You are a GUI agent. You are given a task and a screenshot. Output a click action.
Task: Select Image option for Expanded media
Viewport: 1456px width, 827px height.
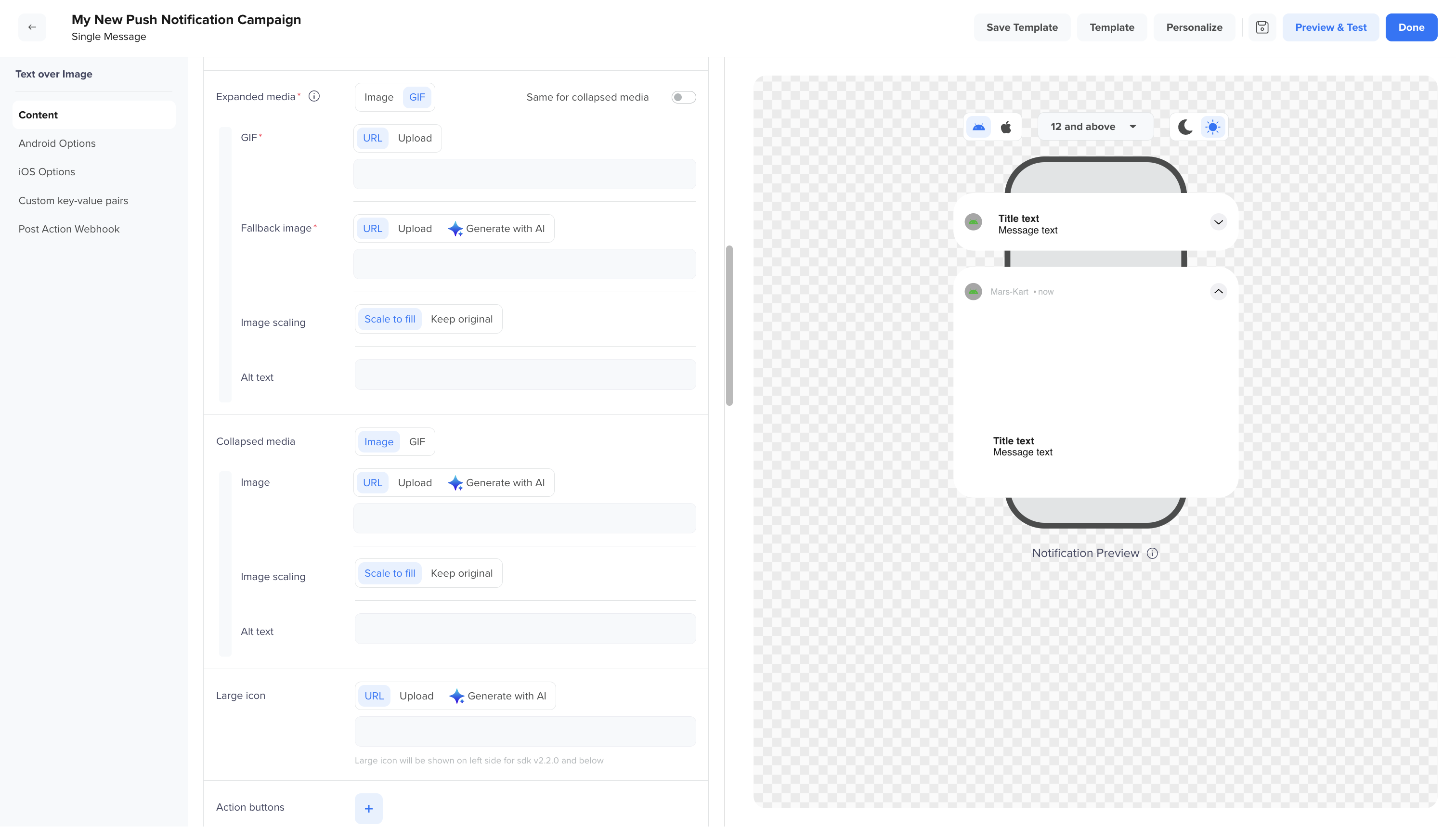point(378,97)
